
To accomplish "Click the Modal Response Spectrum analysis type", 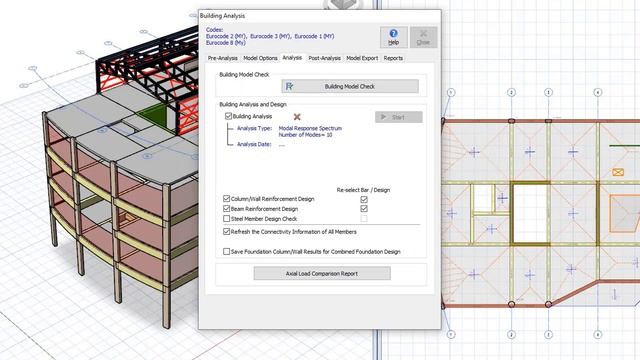I will tap(310, 128).
